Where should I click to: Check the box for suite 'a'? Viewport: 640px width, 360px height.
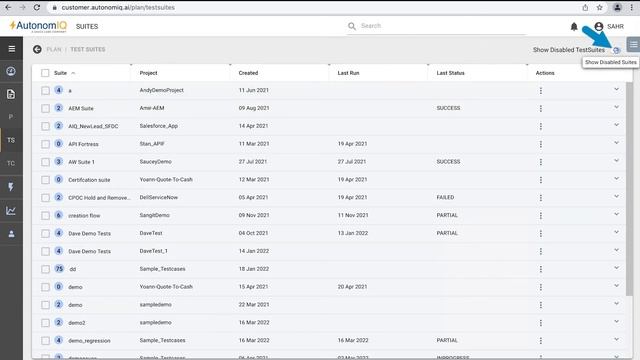[45, 91]
